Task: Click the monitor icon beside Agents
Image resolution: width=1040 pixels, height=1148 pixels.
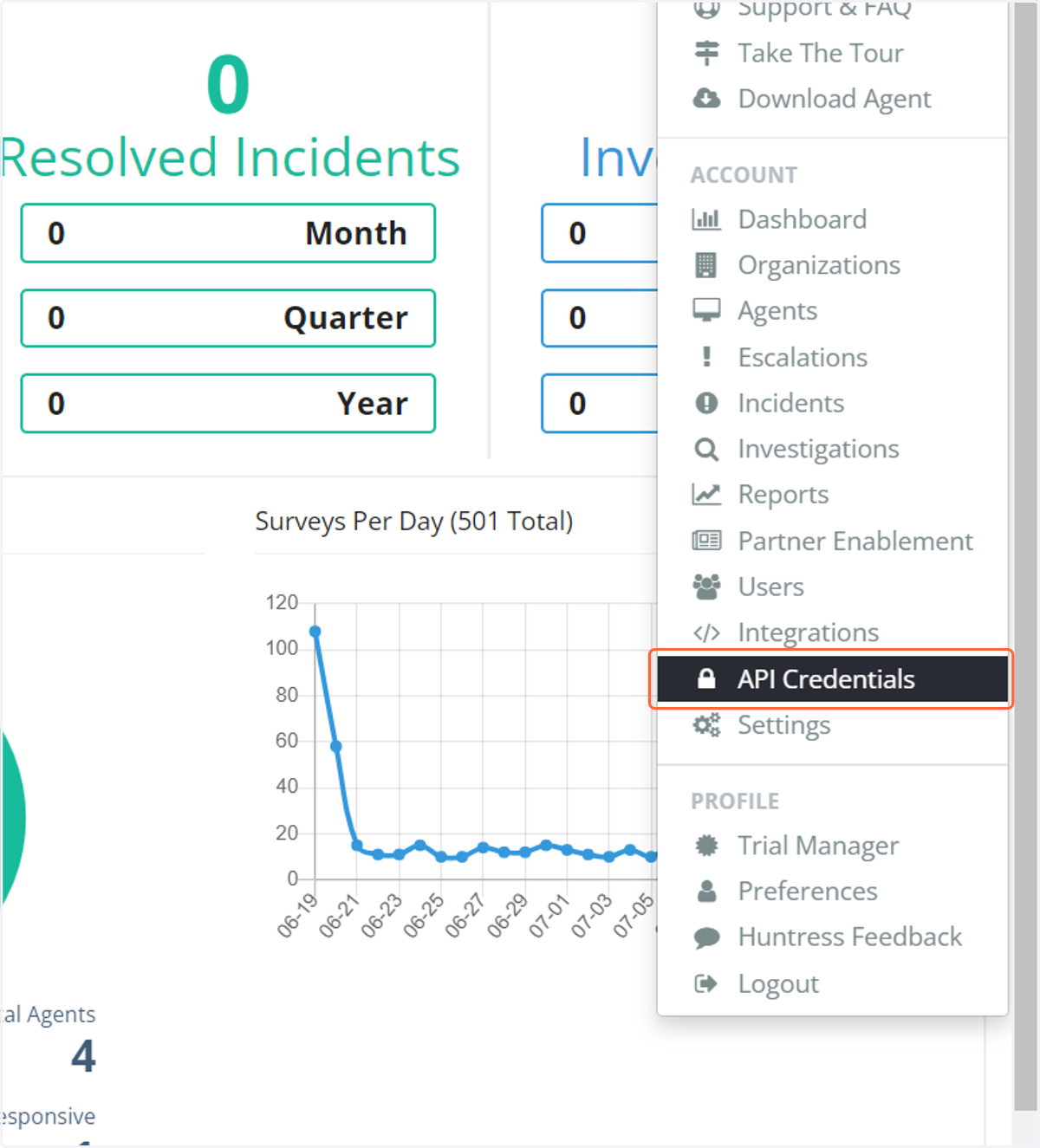Action: click(706, 310)
